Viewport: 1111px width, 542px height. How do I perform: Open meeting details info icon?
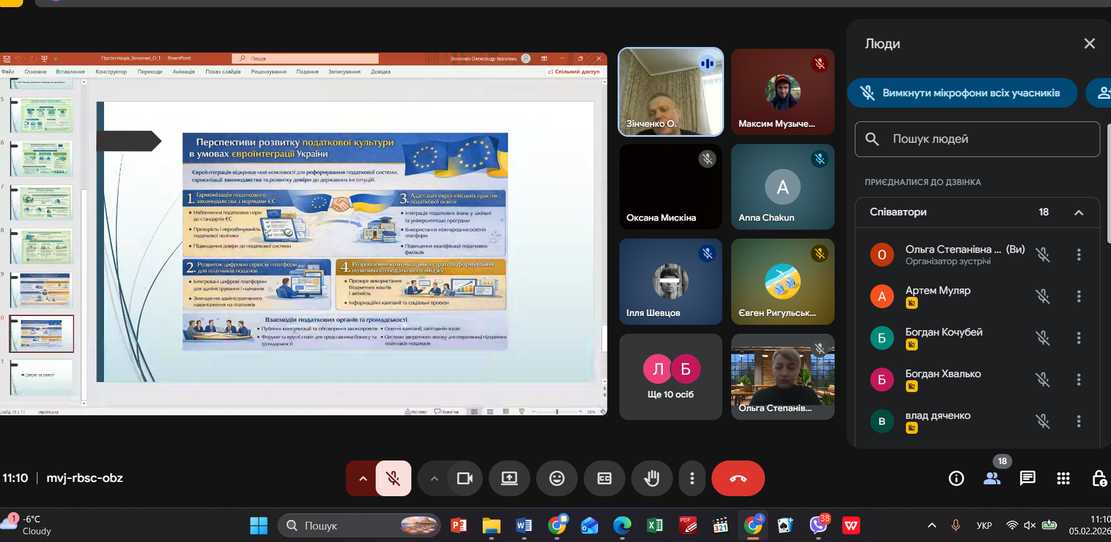point(956,479)
